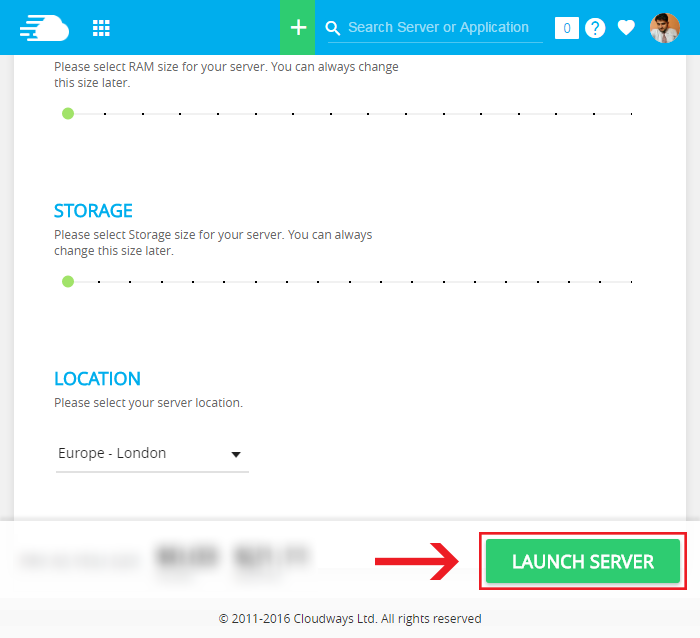
Task: Click the RAM size slider handle
Action: pyautogui.click(x=68, y=113)
